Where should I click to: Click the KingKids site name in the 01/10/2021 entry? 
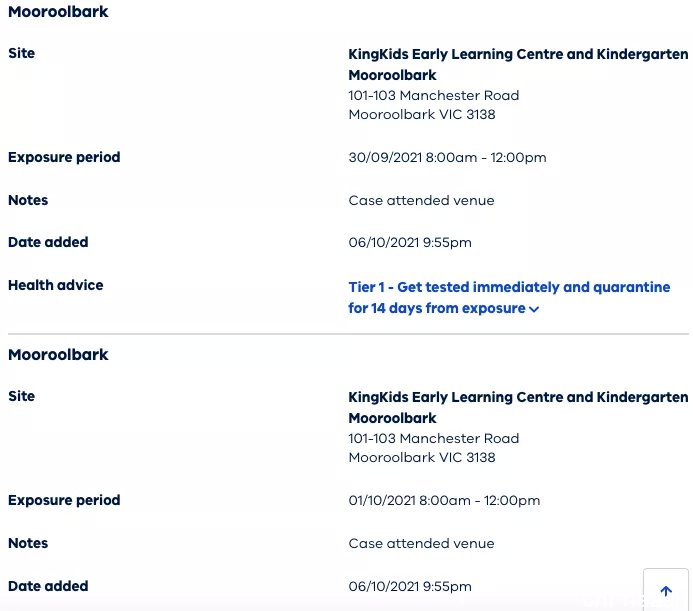pyautogui.click(x=518, y=407)
